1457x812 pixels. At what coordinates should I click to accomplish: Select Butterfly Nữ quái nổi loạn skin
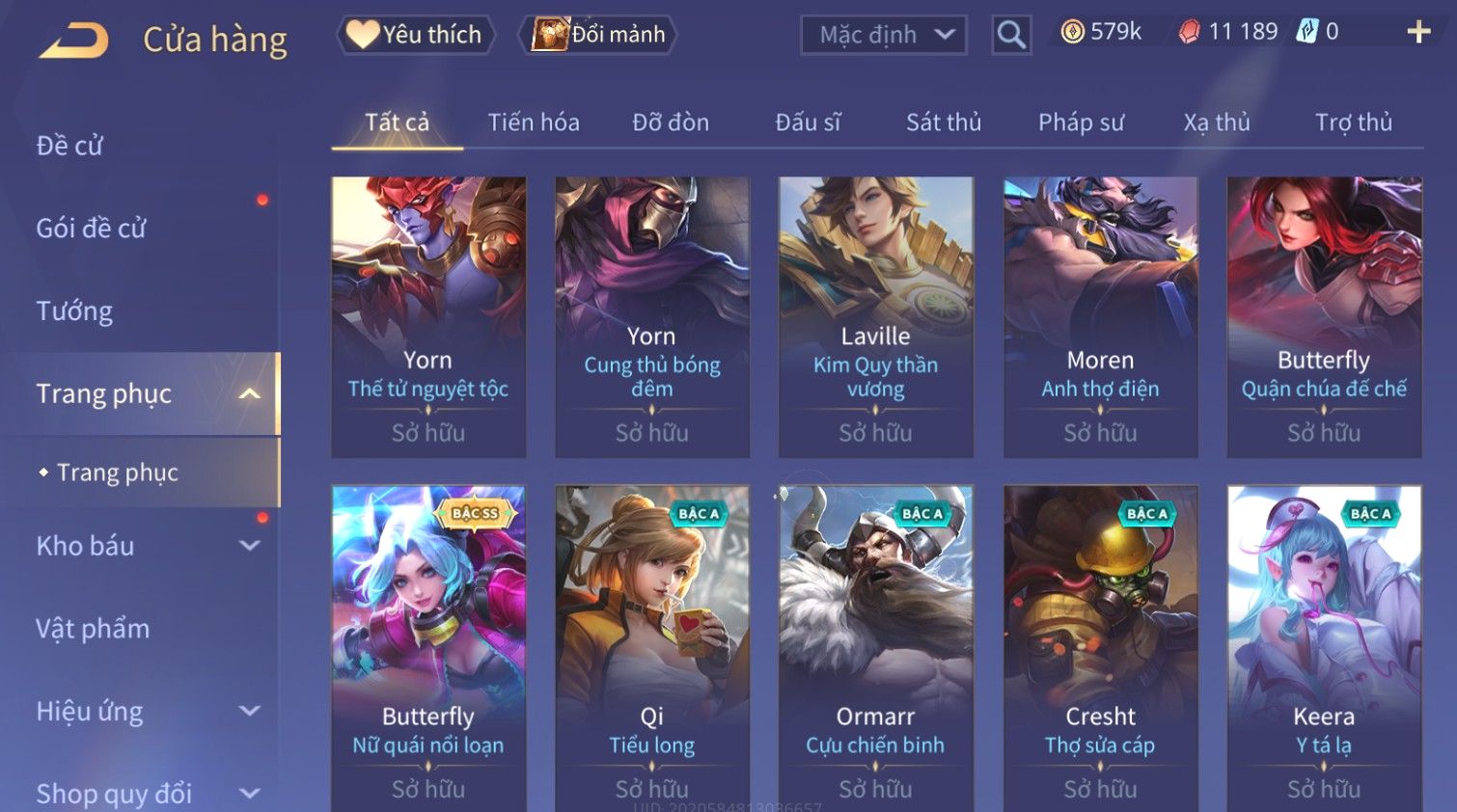[x=428, y=648]
